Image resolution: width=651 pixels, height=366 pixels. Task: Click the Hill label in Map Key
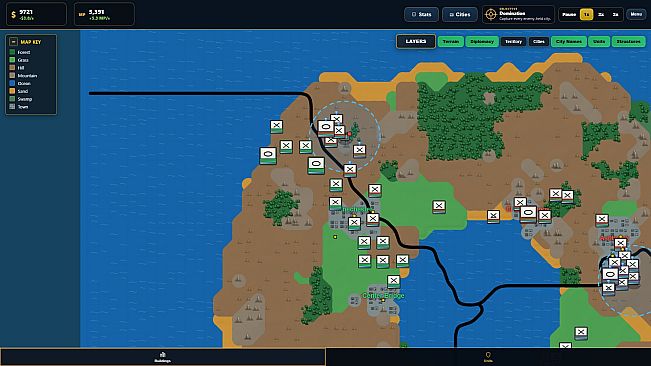click(21, 68)
